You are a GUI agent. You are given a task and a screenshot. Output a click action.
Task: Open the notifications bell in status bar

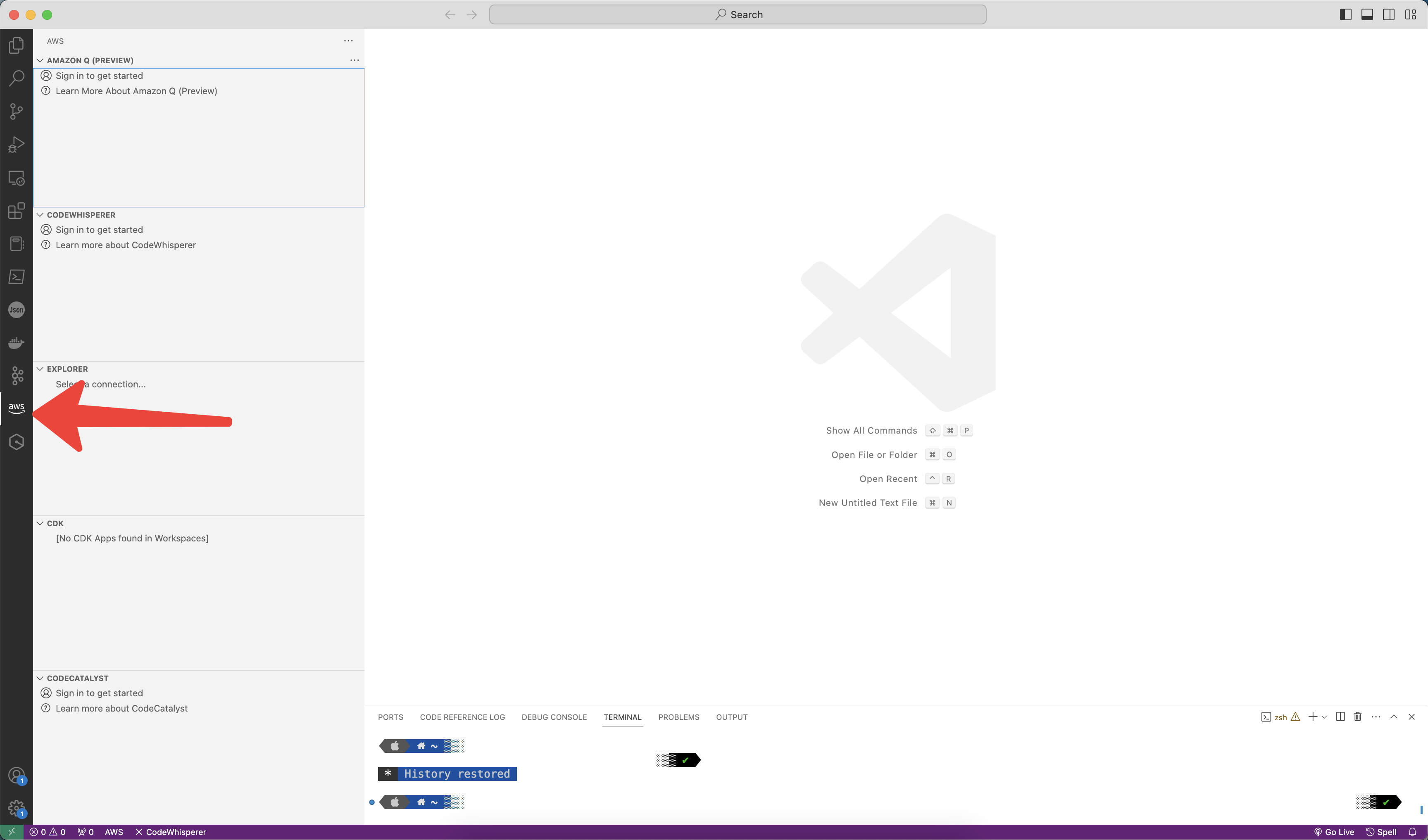click(1412, 831)
